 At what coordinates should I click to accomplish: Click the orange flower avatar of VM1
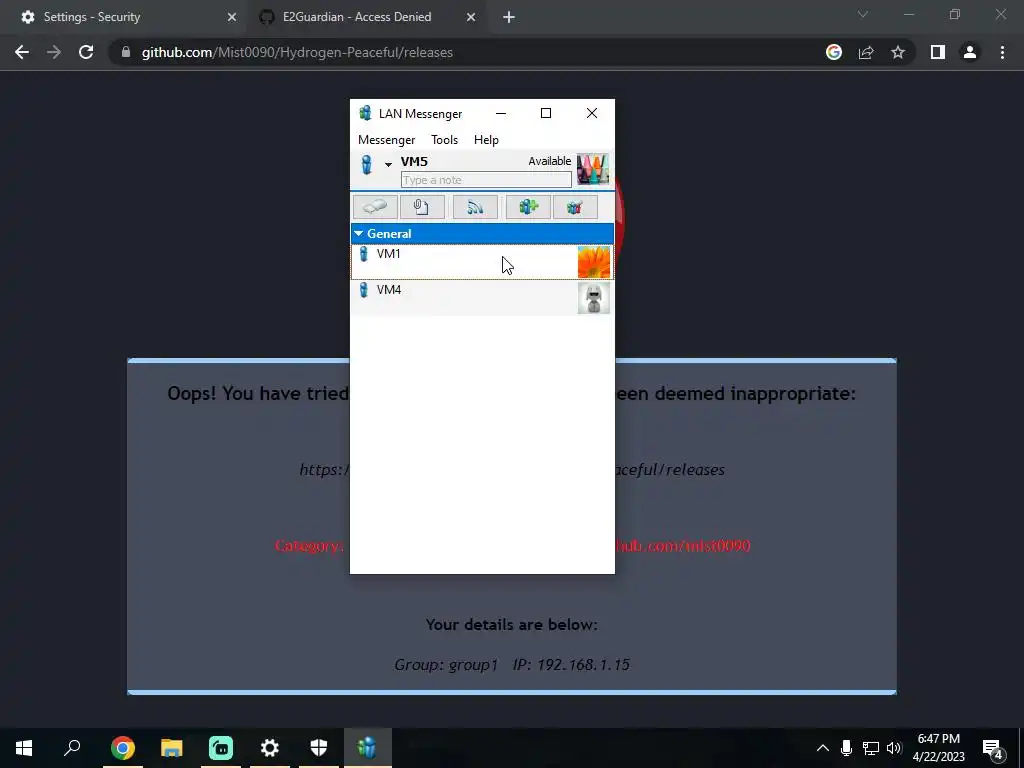(x=594, y=262)
